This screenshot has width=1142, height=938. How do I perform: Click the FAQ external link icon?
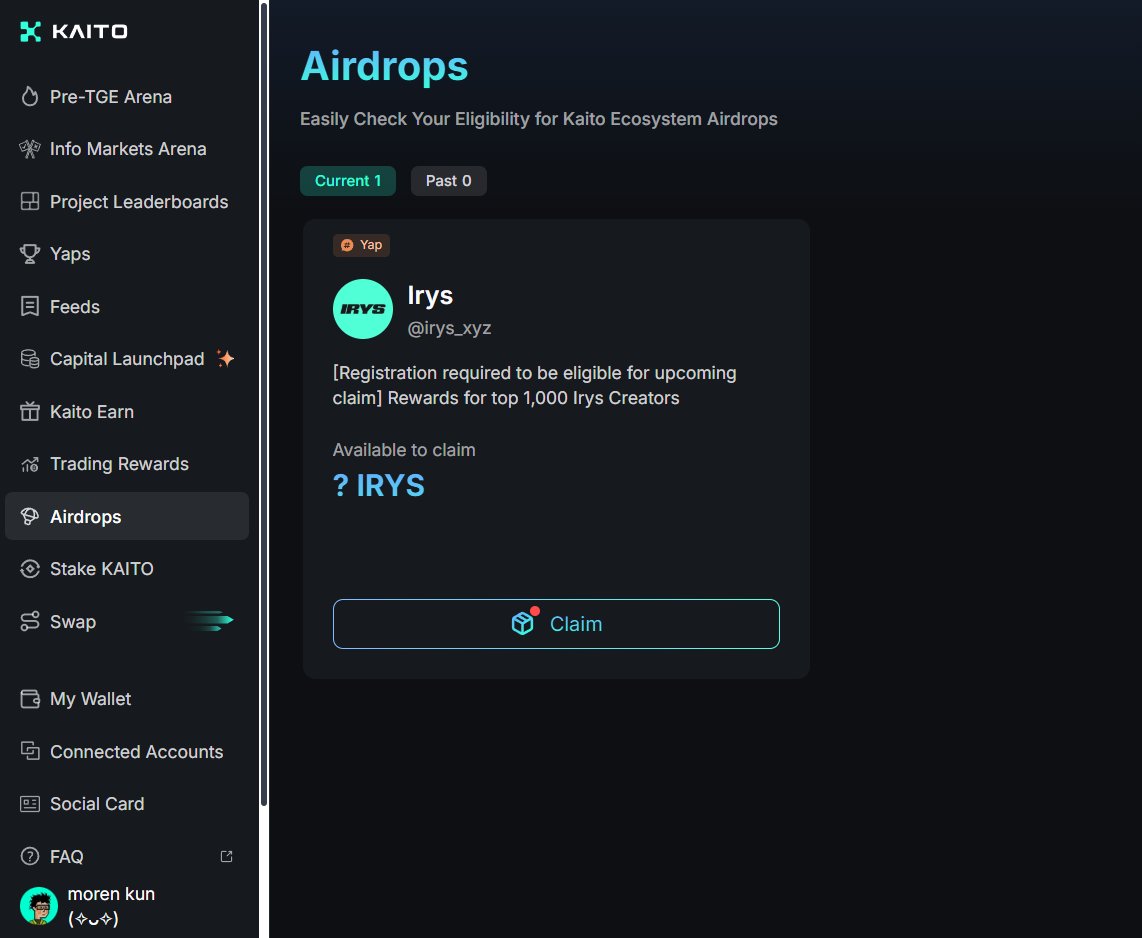click(x=227, y=856)
